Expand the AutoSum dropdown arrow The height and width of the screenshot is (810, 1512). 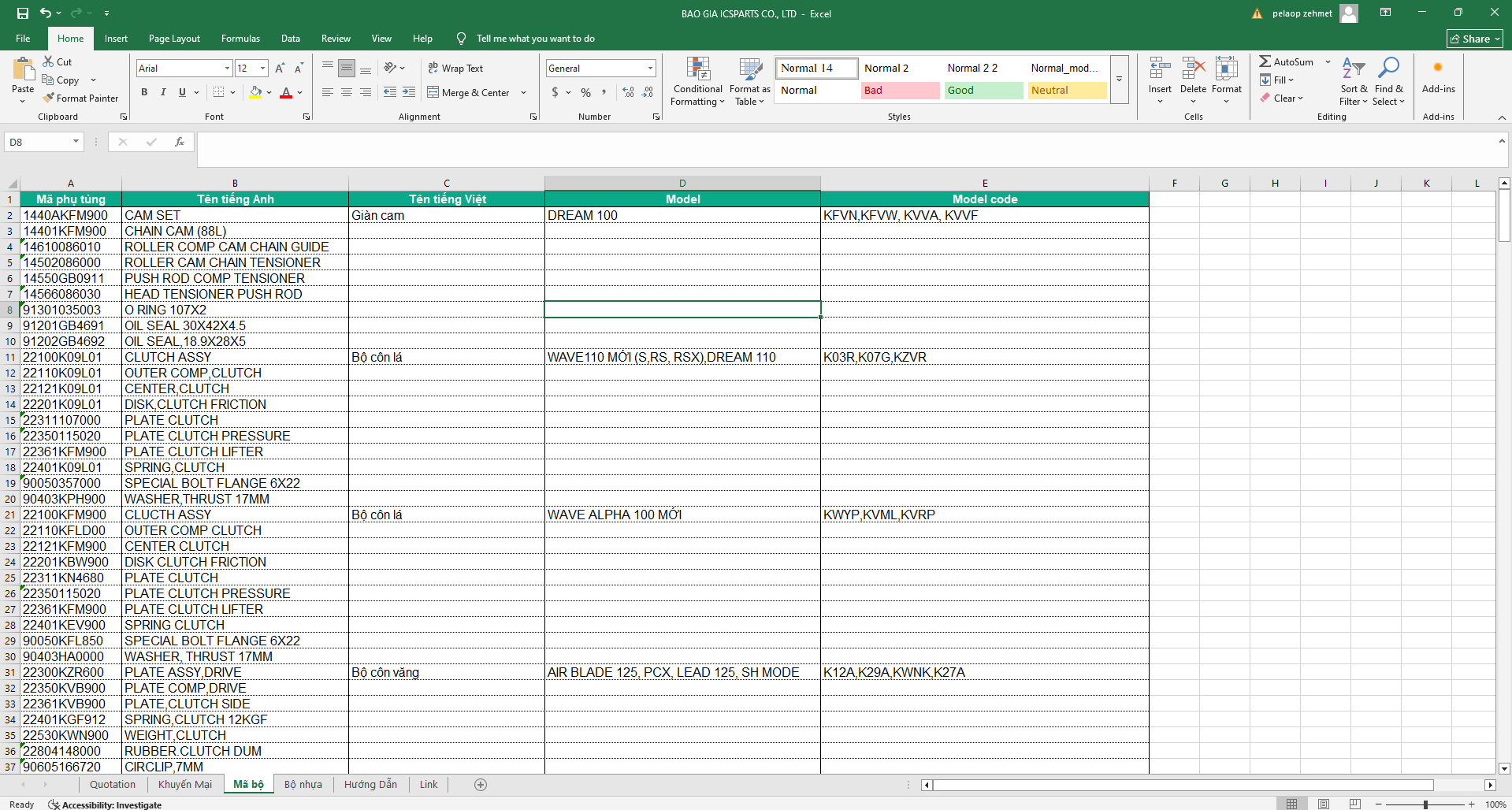[x=1328, y=61]
